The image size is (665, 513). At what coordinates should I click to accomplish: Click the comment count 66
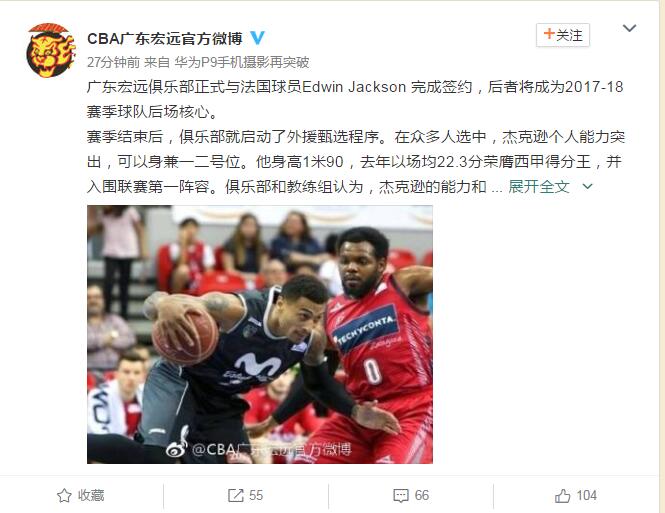click(422, 495)
